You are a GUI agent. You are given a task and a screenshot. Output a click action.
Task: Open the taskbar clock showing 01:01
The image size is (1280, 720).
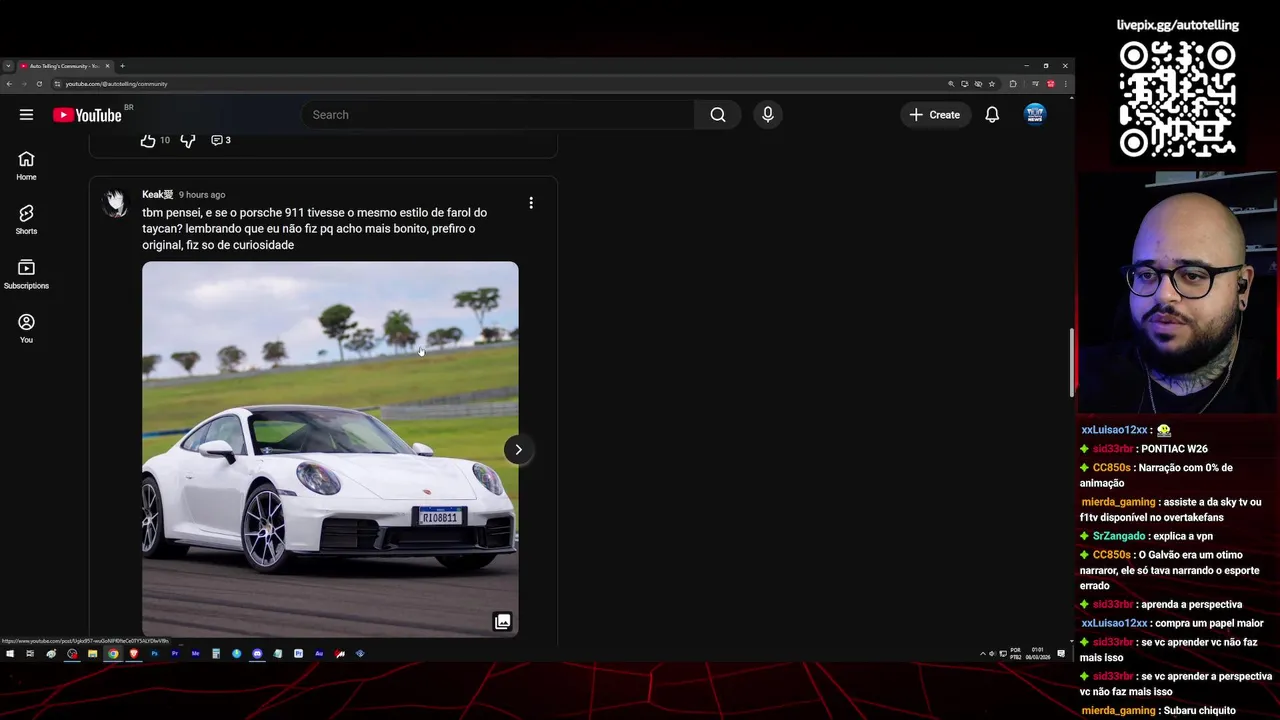tap(1038, 654)
